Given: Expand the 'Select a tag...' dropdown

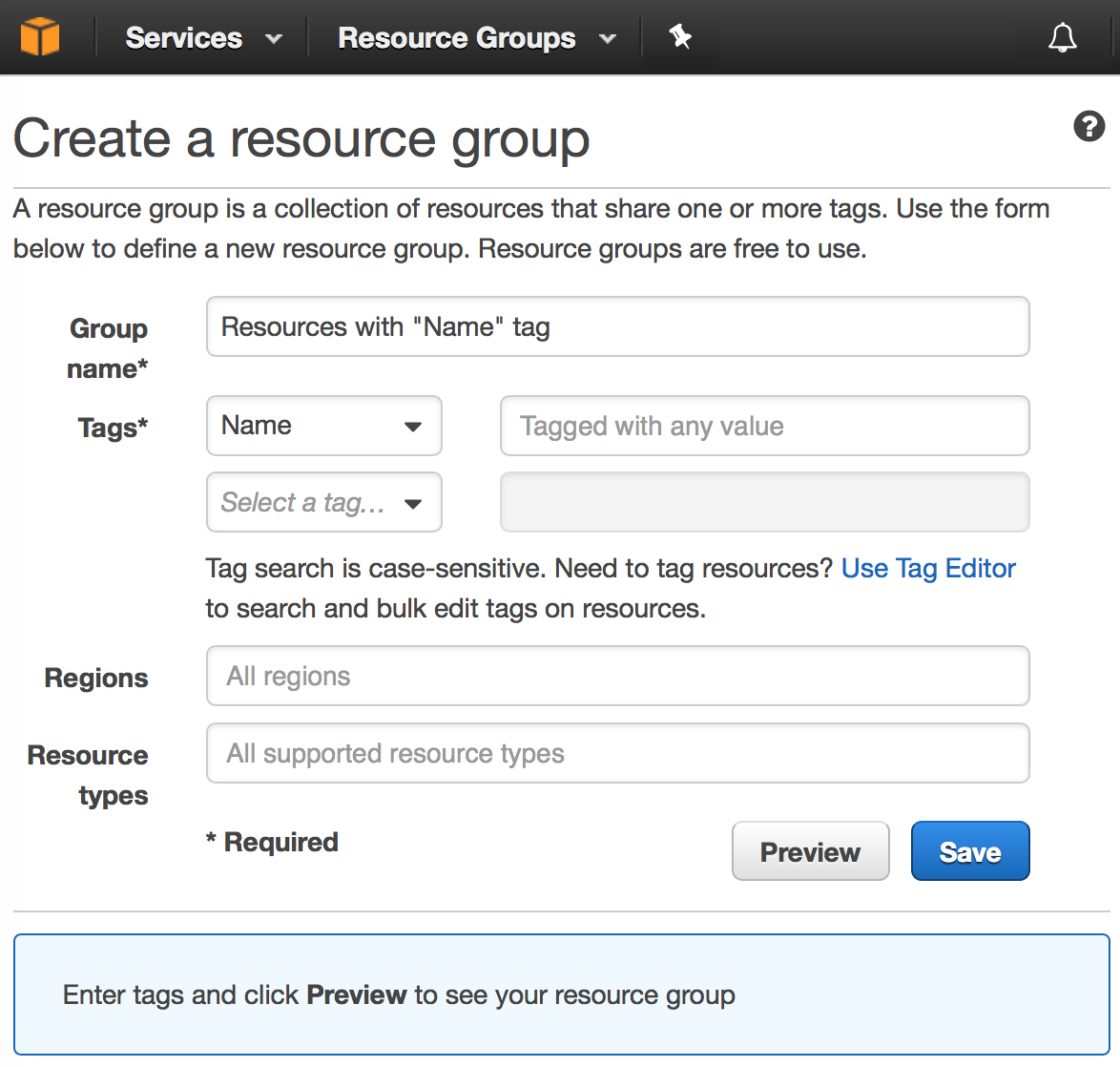Looking at the screenshot, I should 324,502.
